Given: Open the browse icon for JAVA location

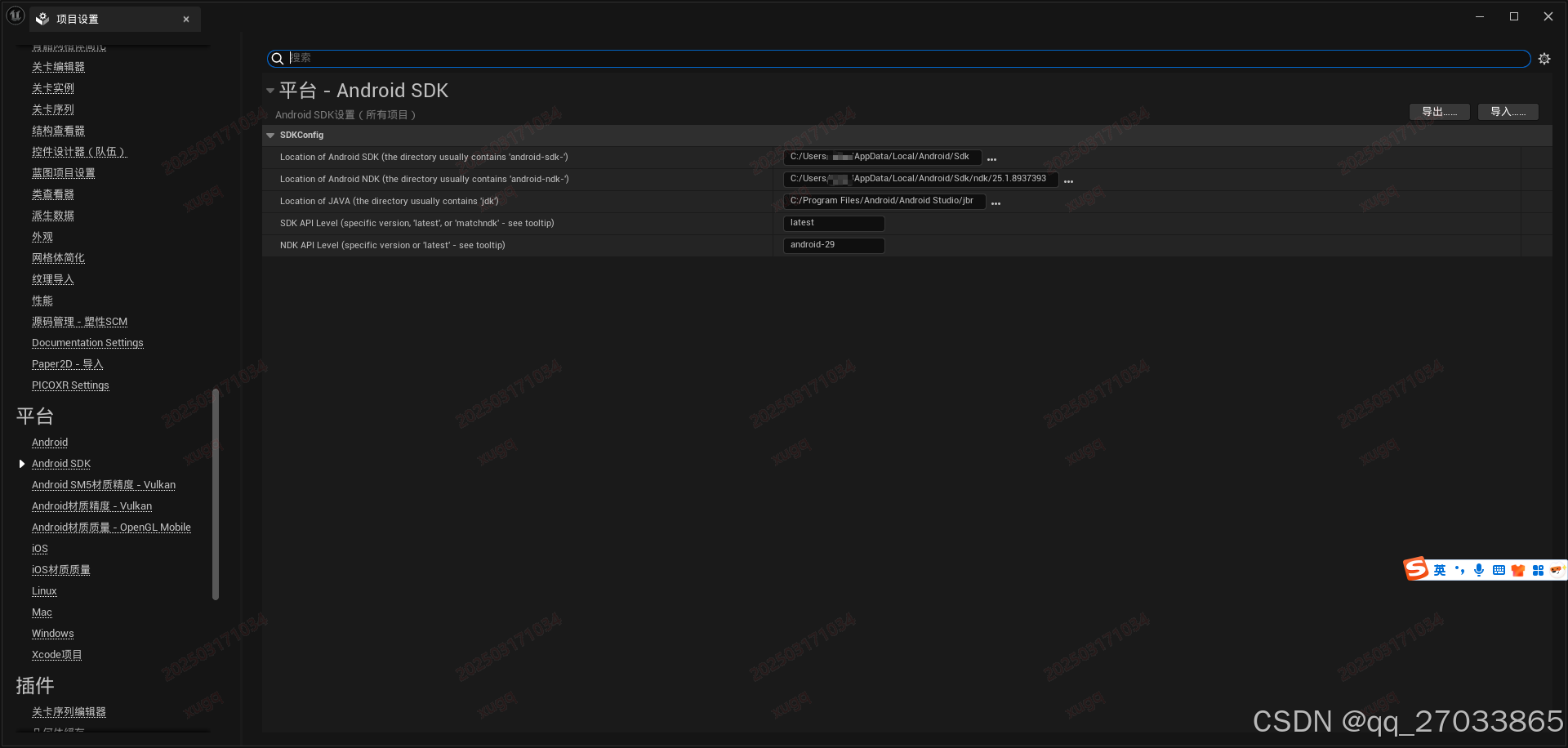Looking at the screenshot, I should coord(995,203).
